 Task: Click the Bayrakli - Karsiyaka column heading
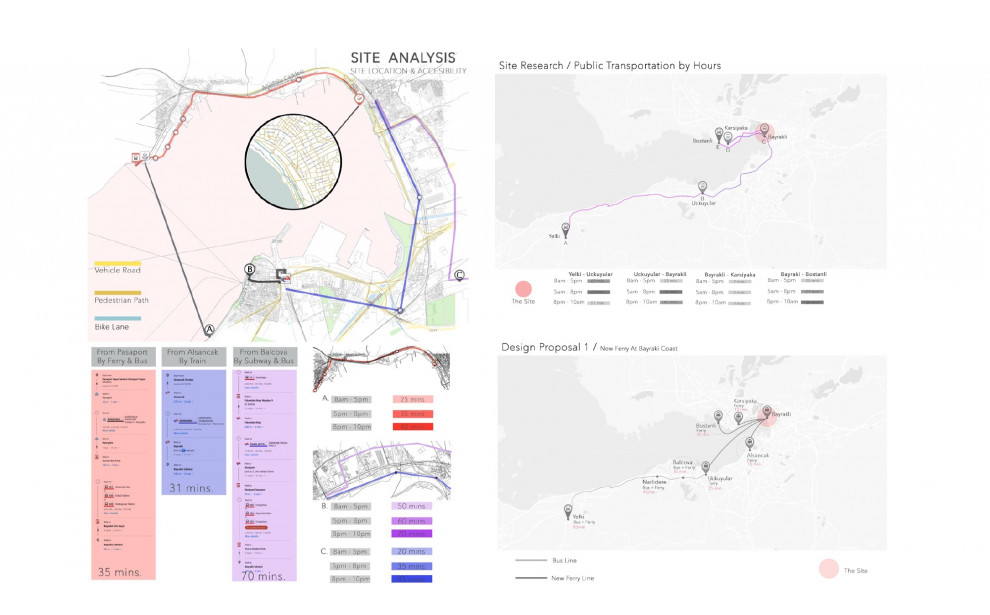coord(730,275)
